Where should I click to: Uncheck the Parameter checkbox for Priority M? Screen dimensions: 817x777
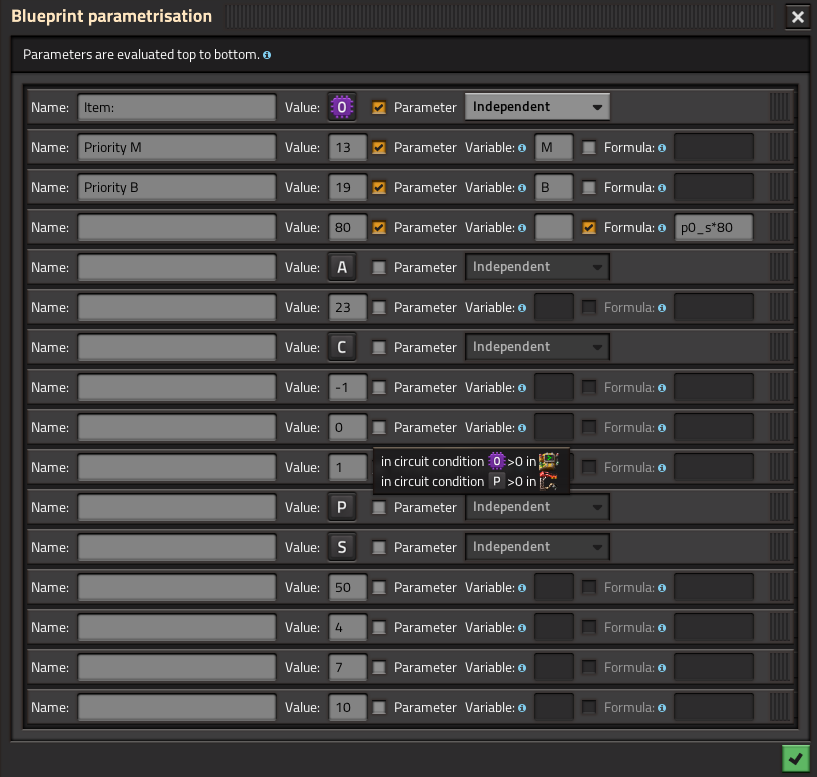379,147
